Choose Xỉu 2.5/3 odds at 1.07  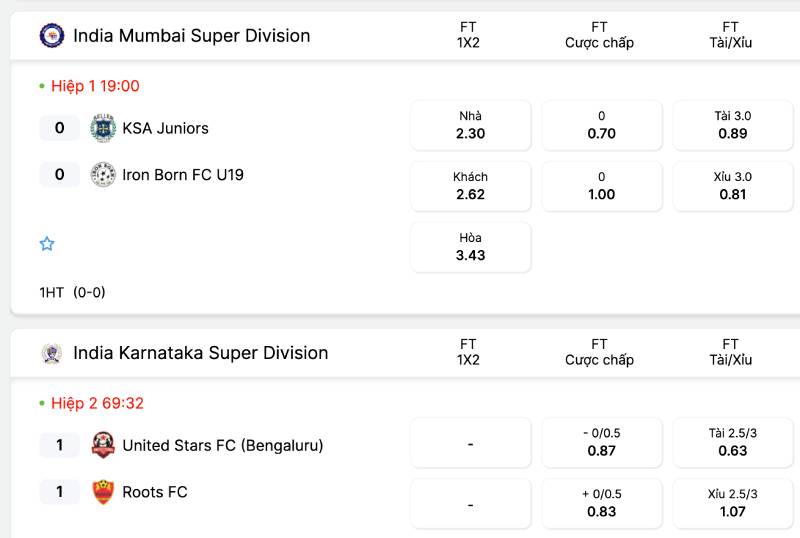coord(732,503)
